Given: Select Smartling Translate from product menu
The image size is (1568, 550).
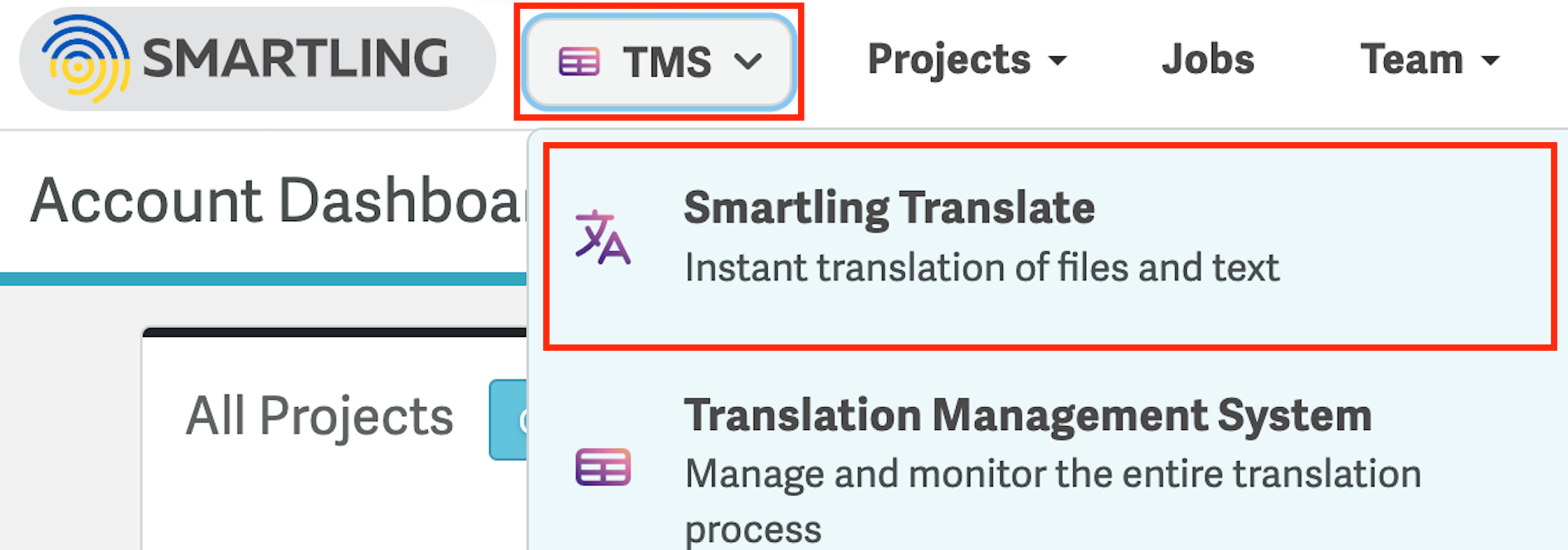Looking at the screenshot, I should pos(1049,246).
